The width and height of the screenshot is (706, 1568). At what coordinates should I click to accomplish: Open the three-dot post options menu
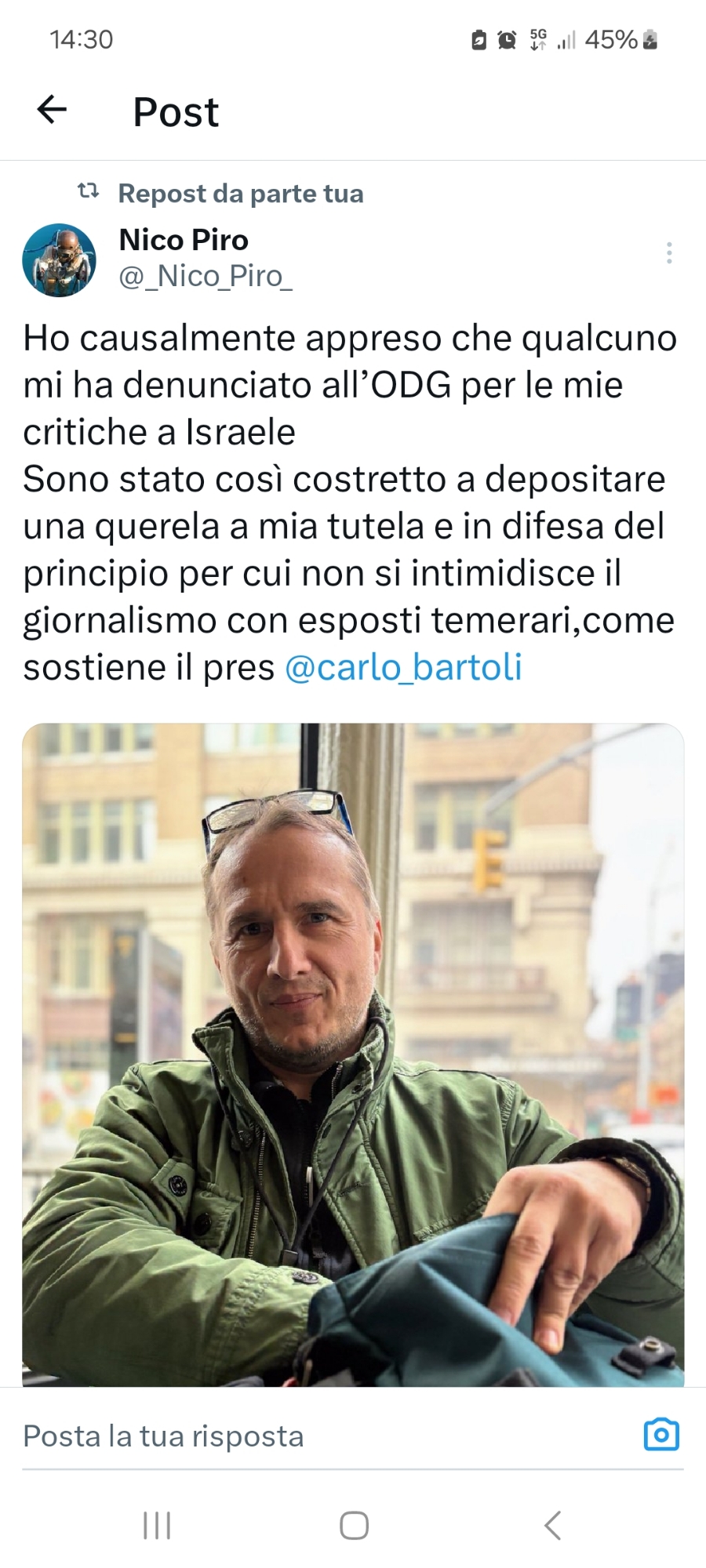(668, 252)
